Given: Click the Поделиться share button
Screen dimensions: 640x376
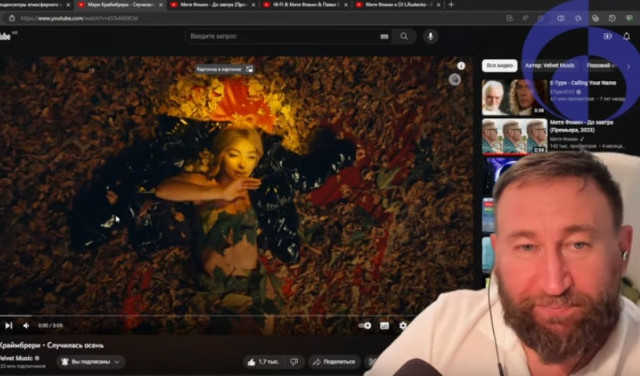Looking at the screenshot, I should pos(334,362).
